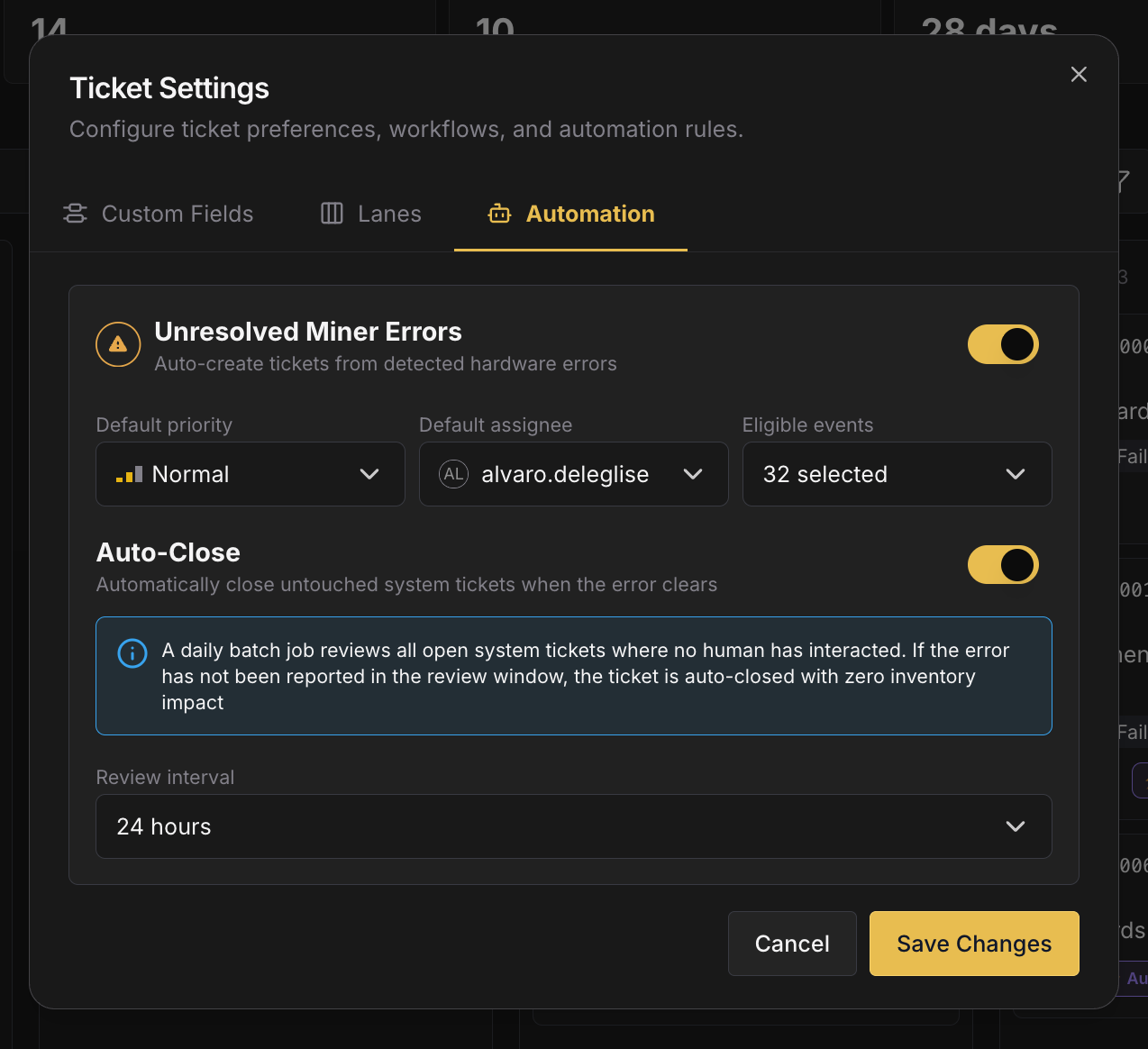Select the Automation tab

(x=571, y=214)
